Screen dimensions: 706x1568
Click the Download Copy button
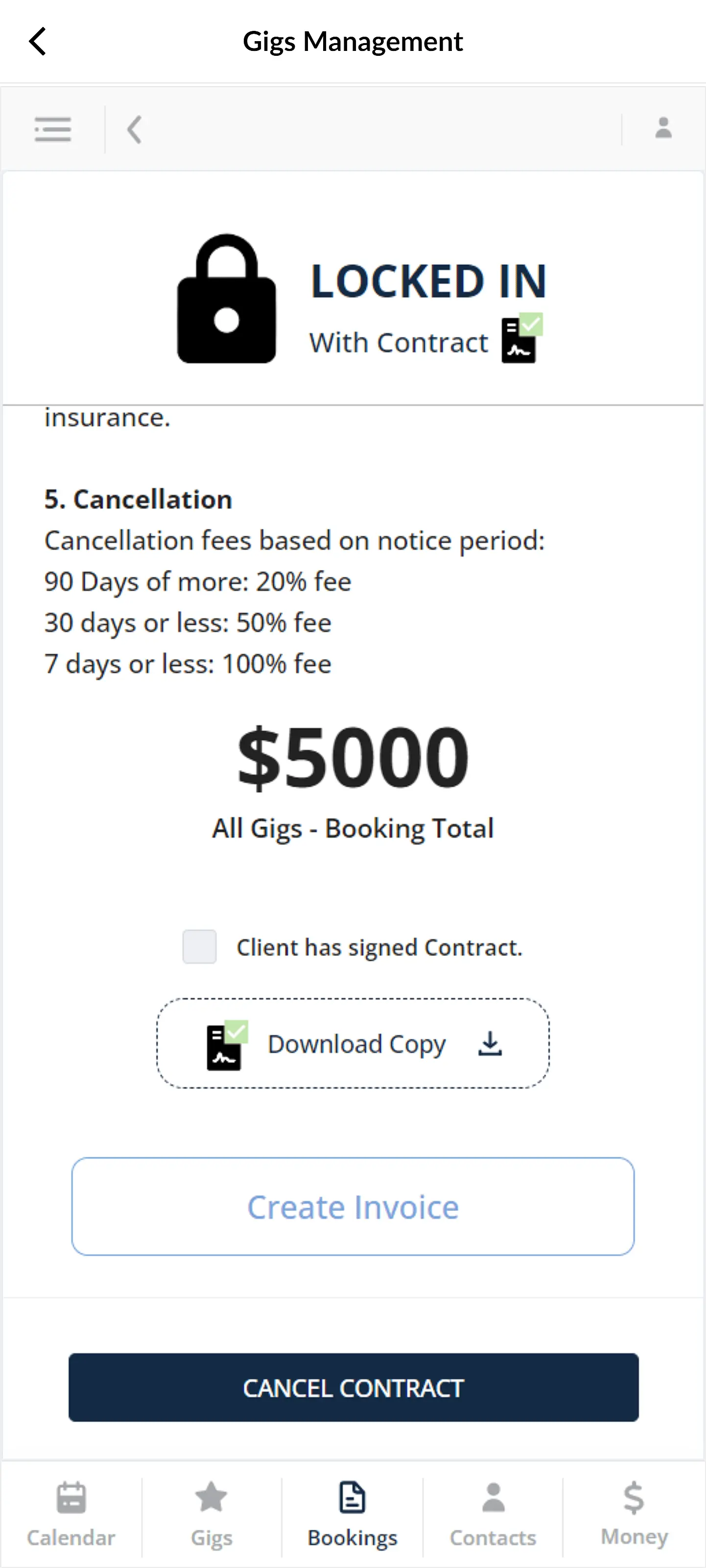coord(353,1044)
